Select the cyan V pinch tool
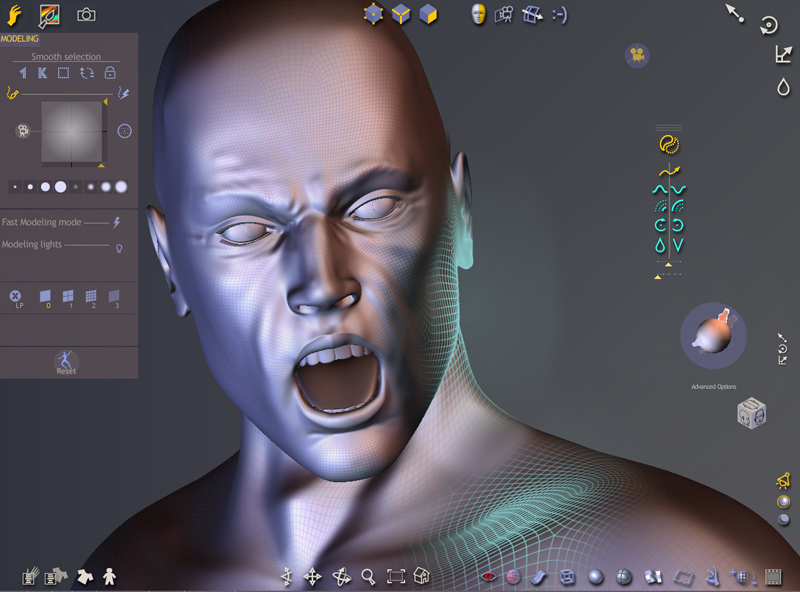The height and width of the screenshot is (592, 800). coord(678,245)
